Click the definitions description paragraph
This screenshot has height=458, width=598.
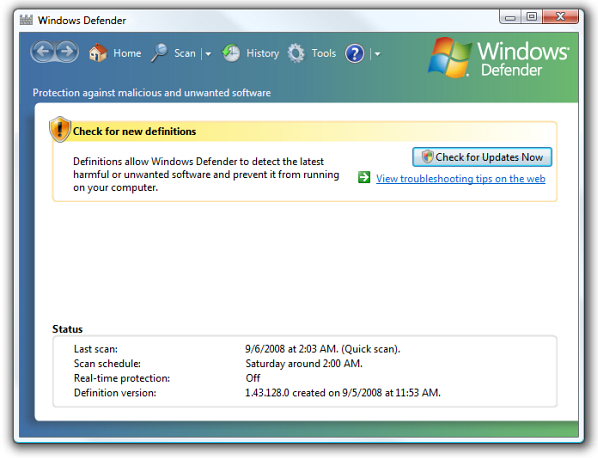[206, 174]
